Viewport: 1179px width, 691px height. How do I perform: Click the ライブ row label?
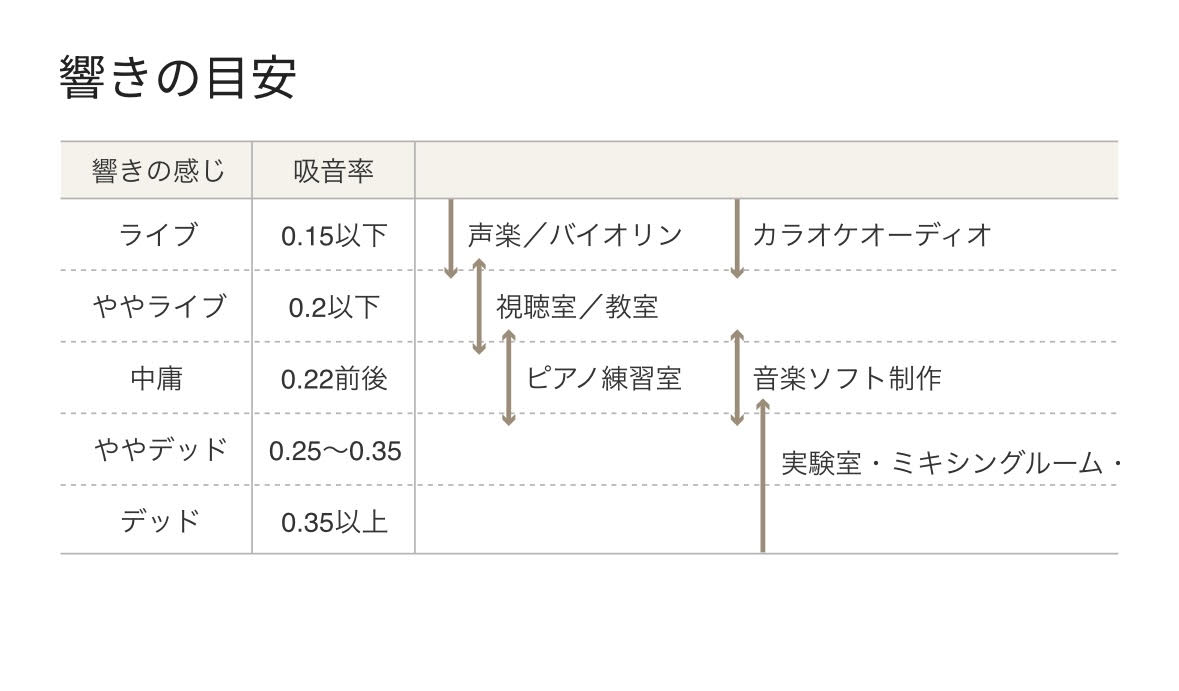(158, 235)
